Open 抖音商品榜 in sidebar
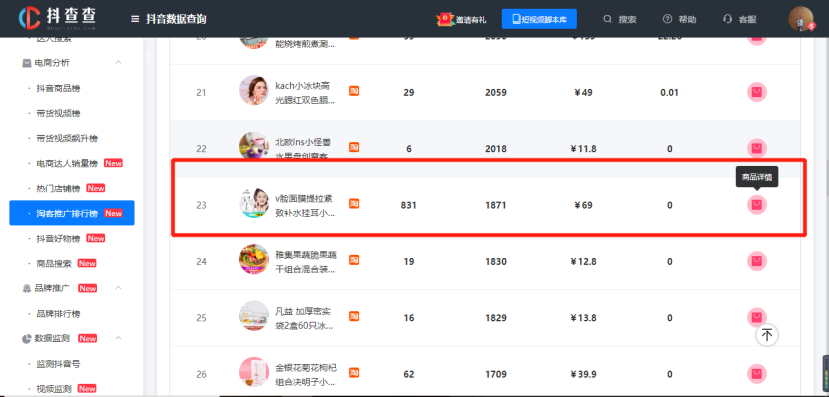This screenshot has height=397, width=829. pos(58,88)
